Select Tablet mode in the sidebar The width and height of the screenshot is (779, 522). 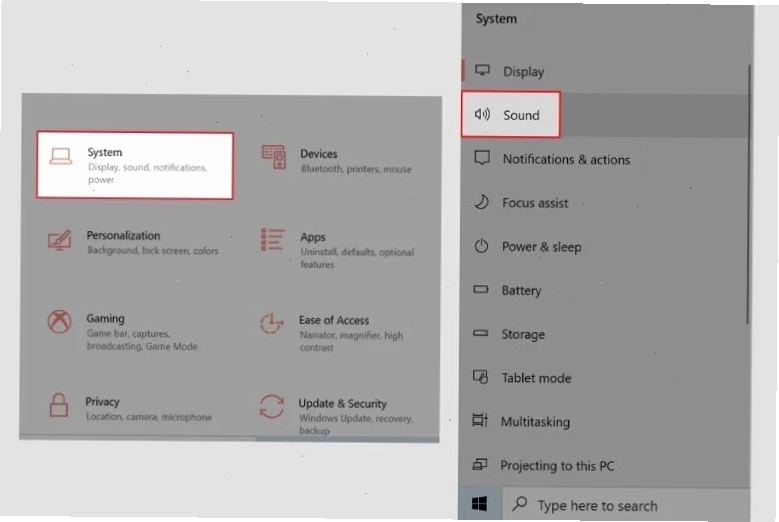coord(605,377)
